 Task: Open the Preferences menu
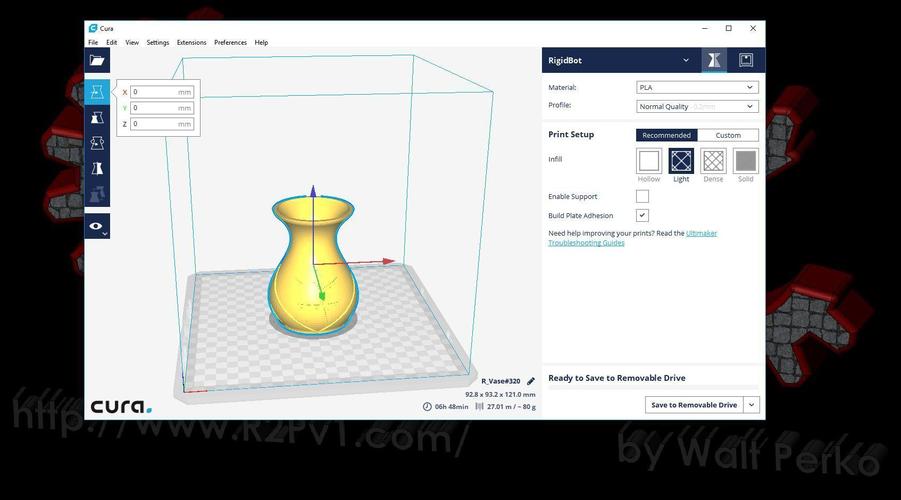click(x=230, y=43)
